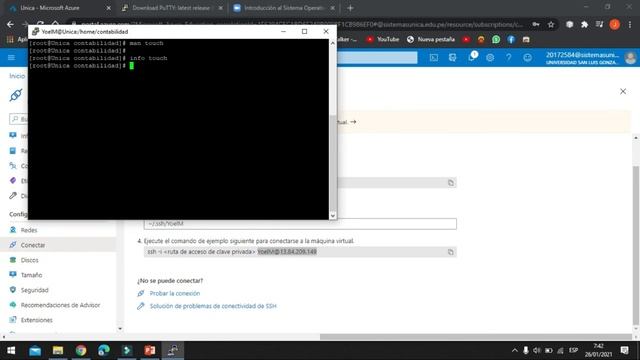The height and width of the screenshot is (360, 640).
Task: Open the Azure account menu 20172584@sistemasunica
Action: [590, 58]
